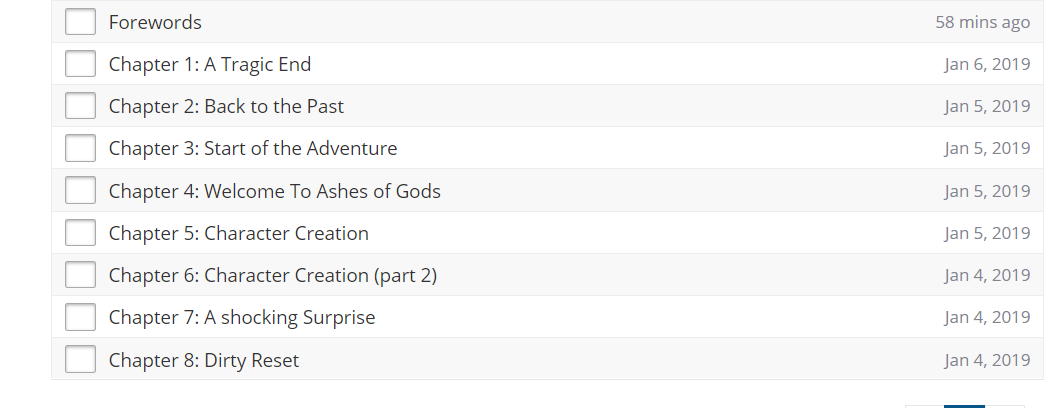Open the Forewords entry
This screenshot has width=1051, height=408.
(x=155, y=22)
